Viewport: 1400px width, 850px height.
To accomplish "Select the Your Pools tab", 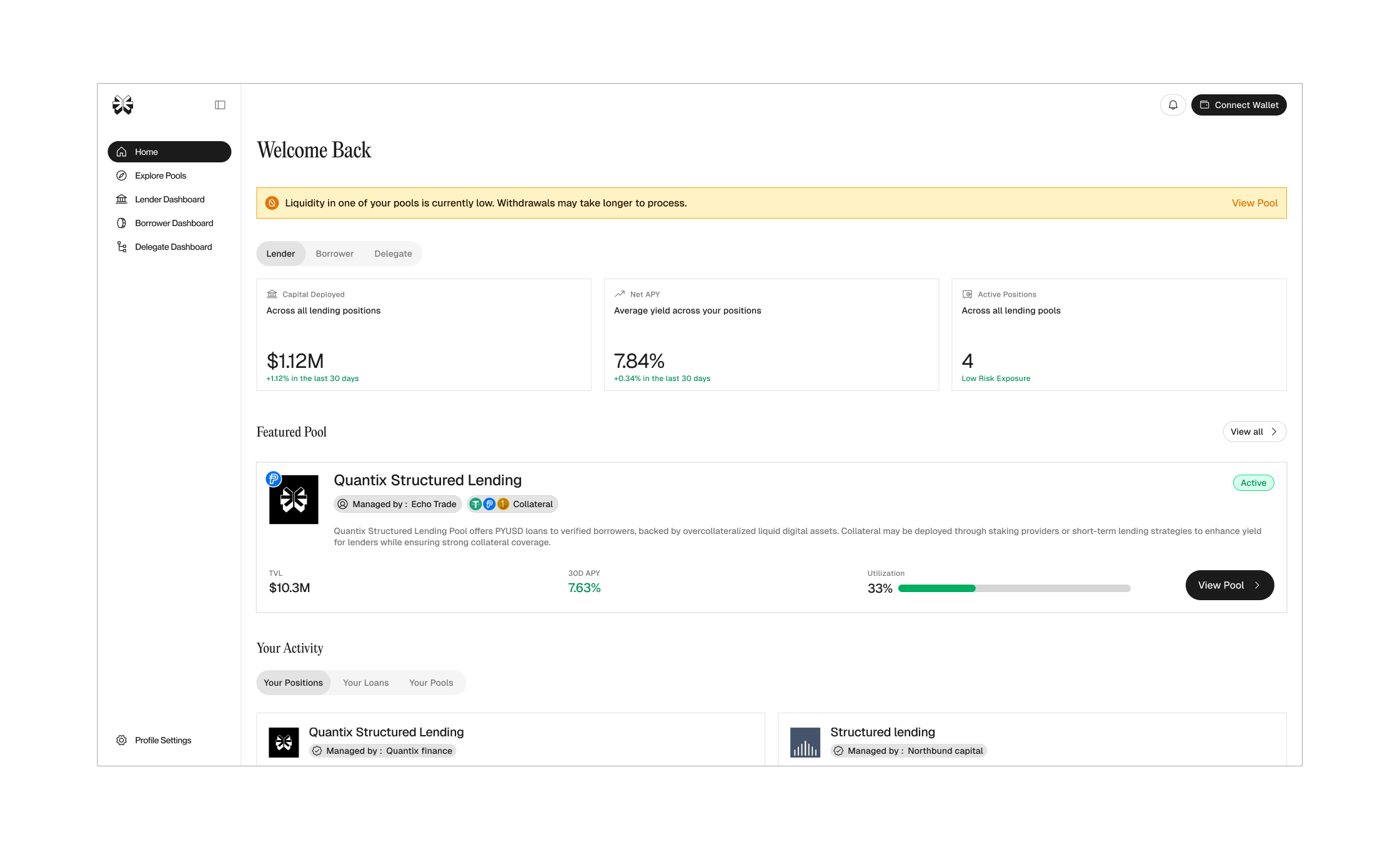I will click(x=431, y=683).
